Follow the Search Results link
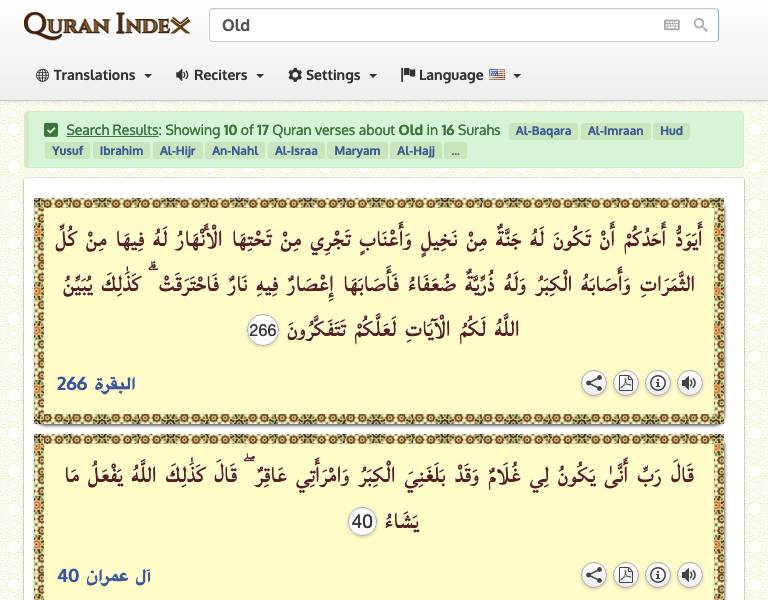The height and width of the screenshot is (600, 768). click(x=113, y=130)
